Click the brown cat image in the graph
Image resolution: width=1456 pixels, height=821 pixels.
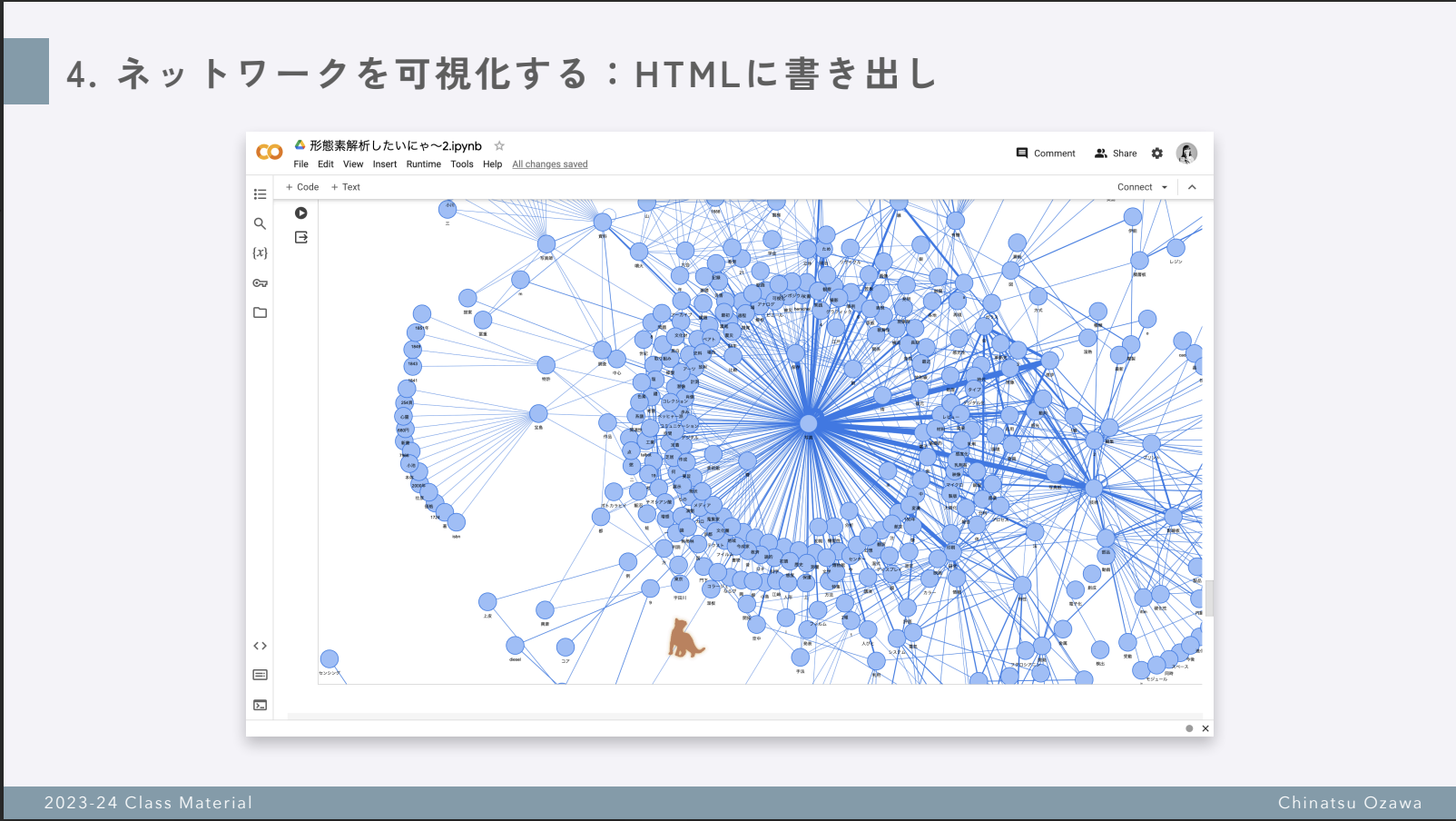[685, 638]
